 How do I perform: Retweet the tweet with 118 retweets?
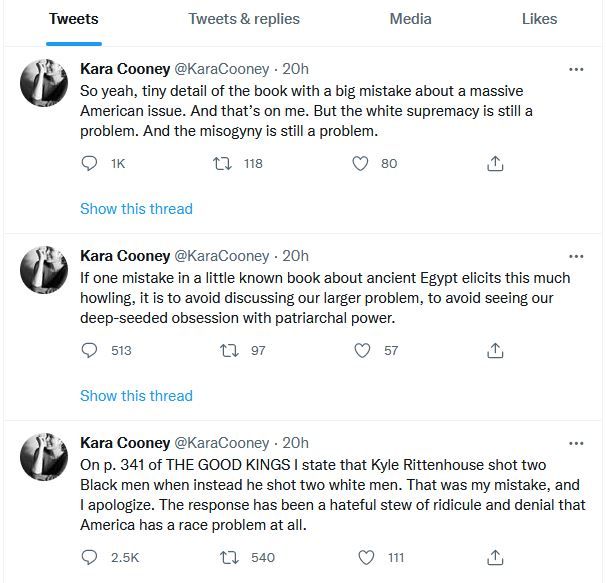[x=224, y=163]
